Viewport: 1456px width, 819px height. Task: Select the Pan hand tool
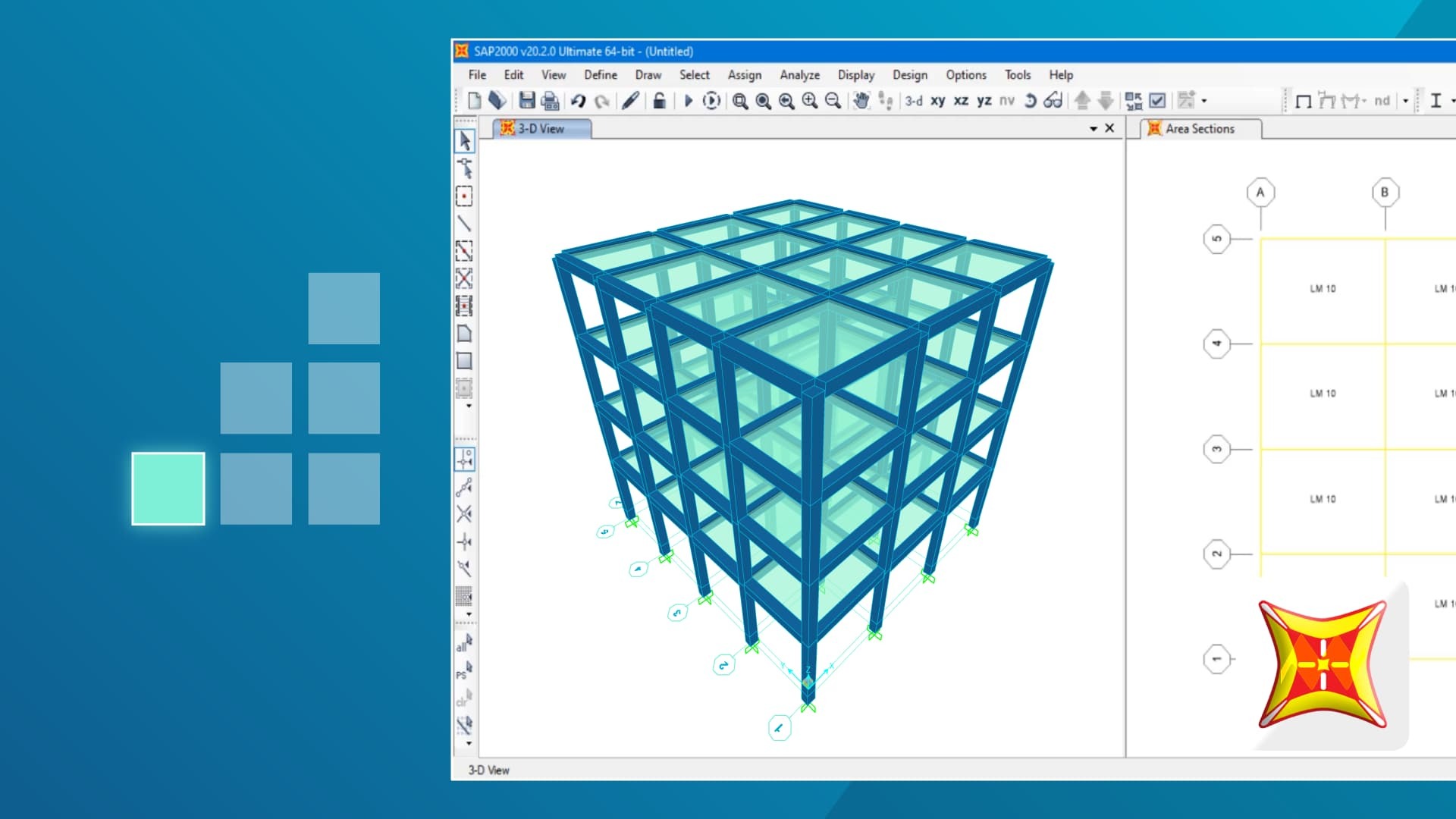click(x=861, y=101)
